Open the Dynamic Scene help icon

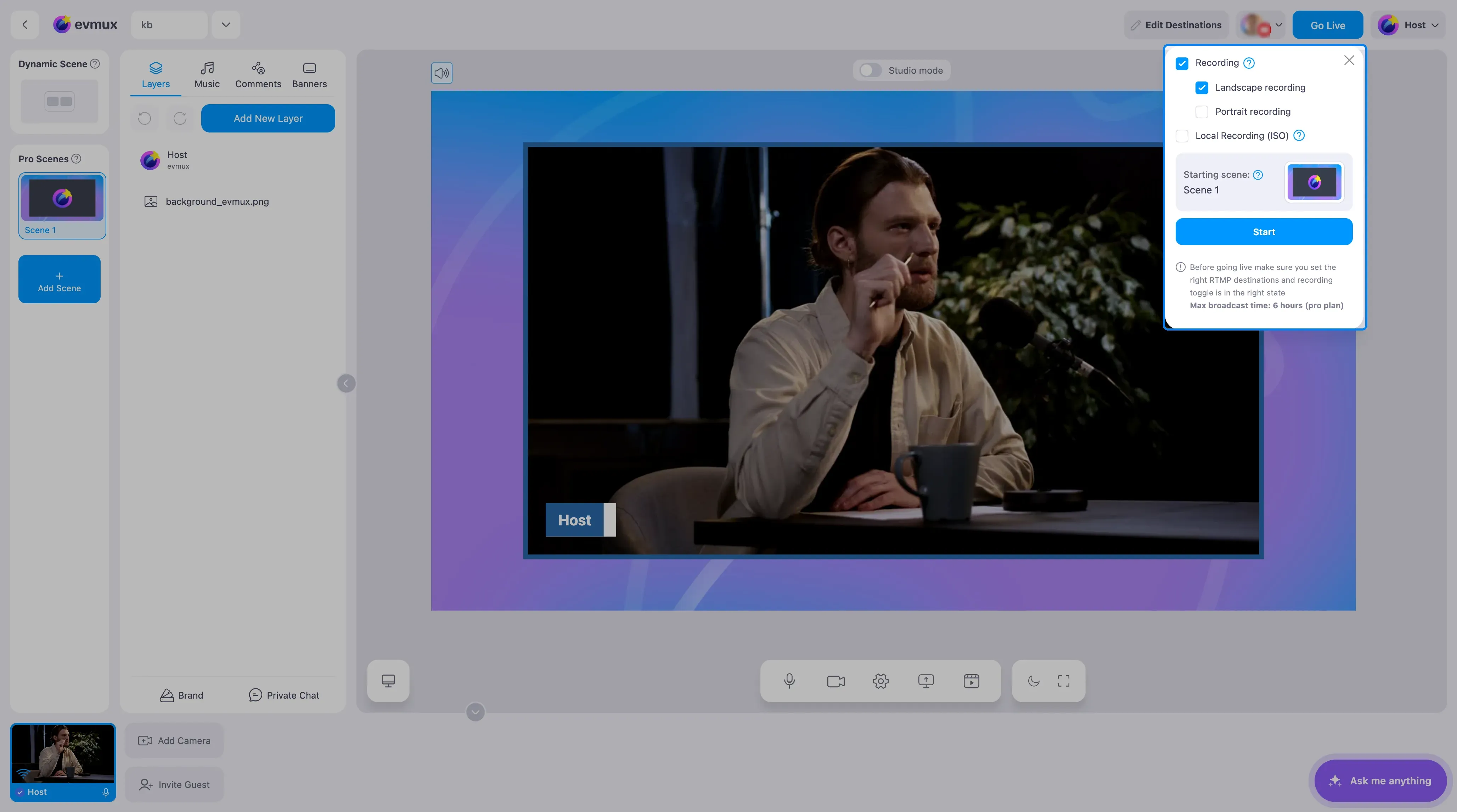point(95,64)
